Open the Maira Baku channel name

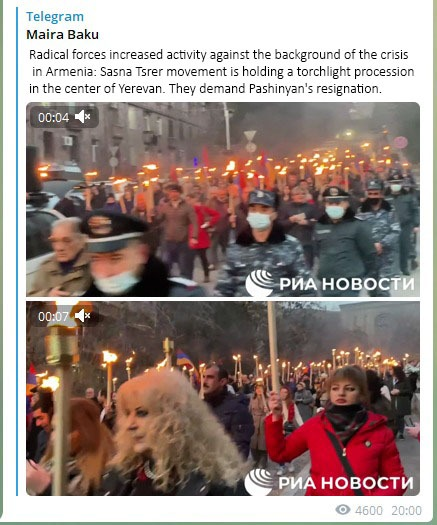tap(62, 34)
